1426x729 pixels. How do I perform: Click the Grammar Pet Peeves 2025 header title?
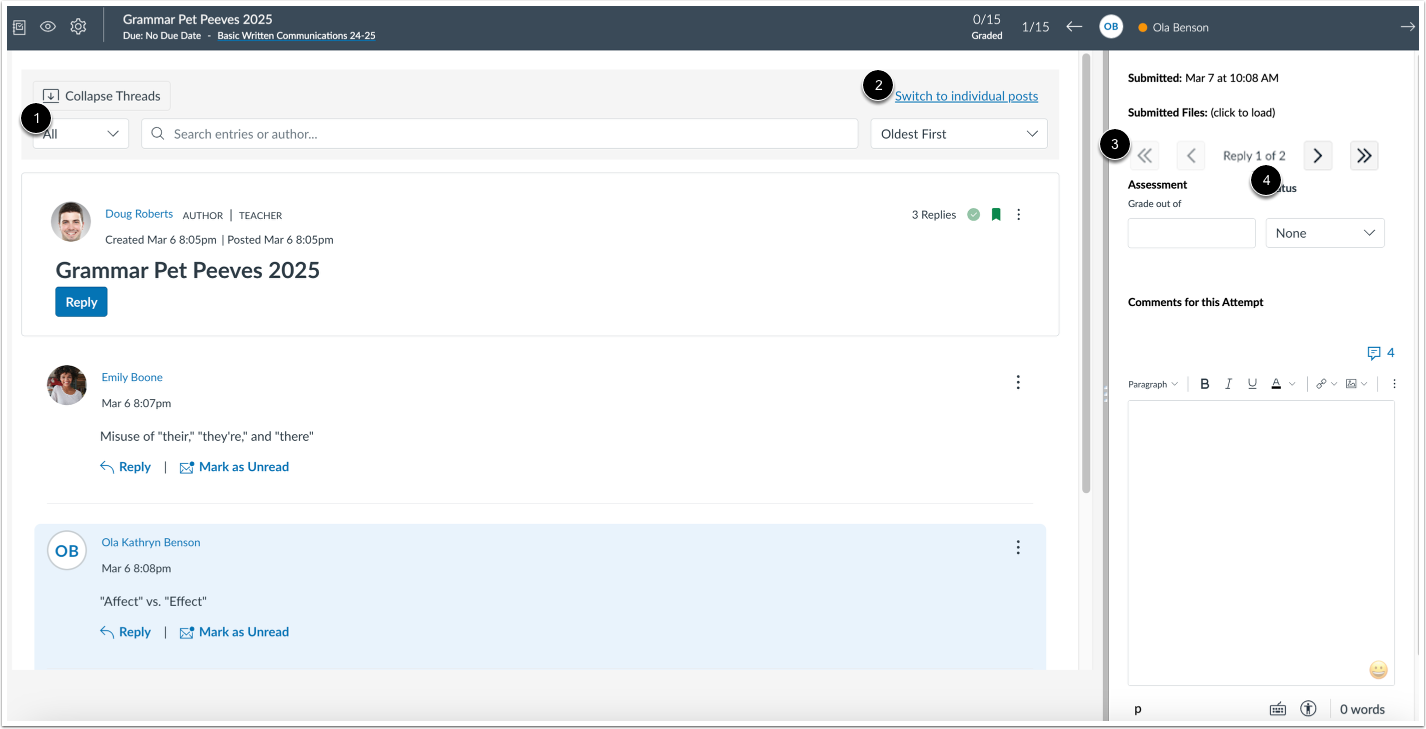[198, 19]
